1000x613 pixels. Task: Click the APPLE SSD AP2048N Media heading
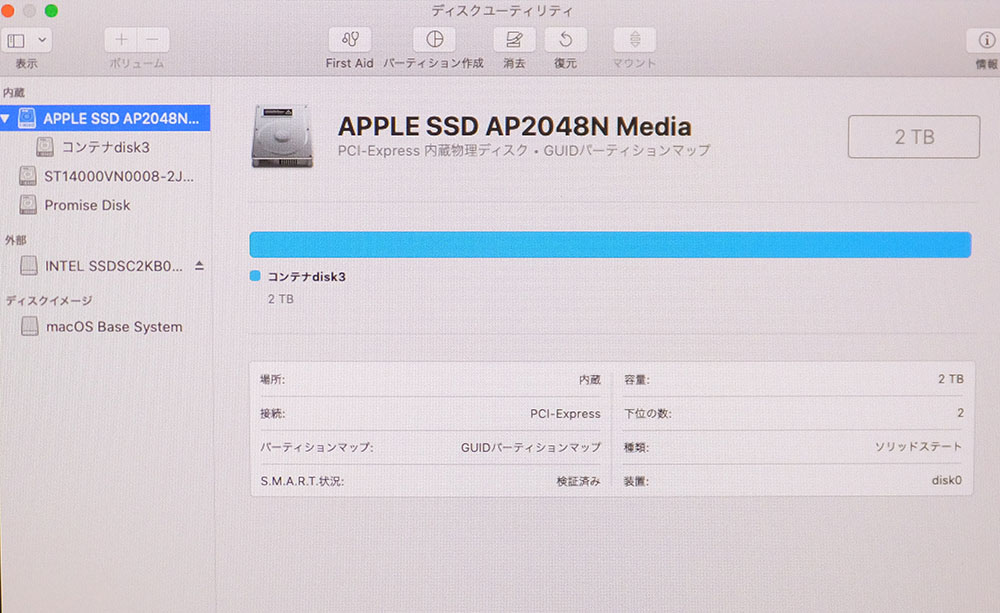tap(515, 126)
